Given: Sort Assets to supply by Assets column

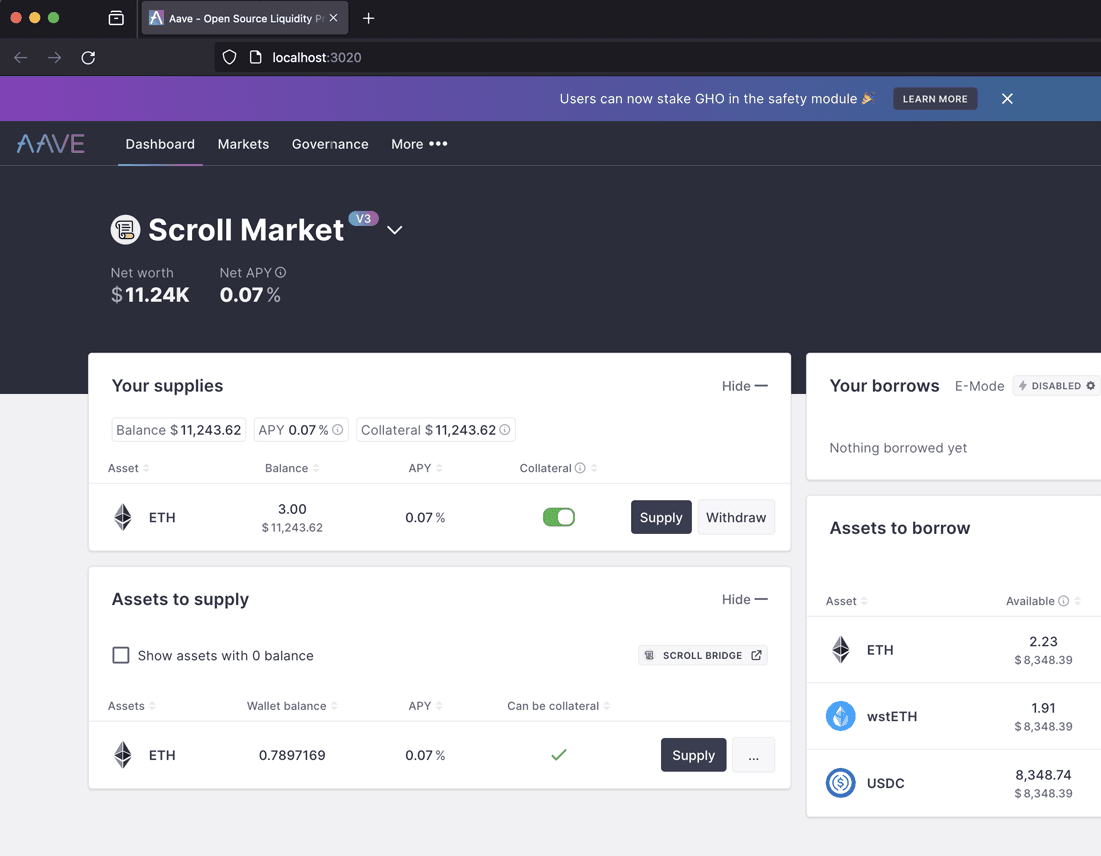Looking at the screenshot, I should pyautogui.click(x=131, y=706).
